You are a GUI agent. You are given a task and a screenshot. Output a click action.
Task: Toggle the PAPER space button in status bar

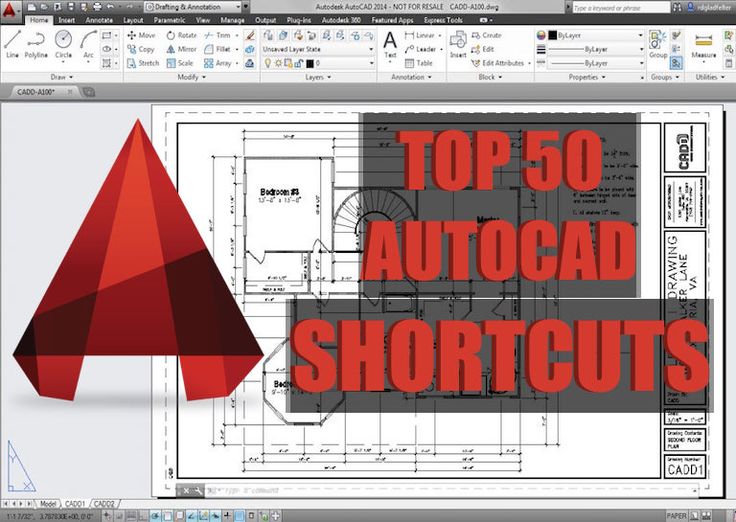pos(676,516)
